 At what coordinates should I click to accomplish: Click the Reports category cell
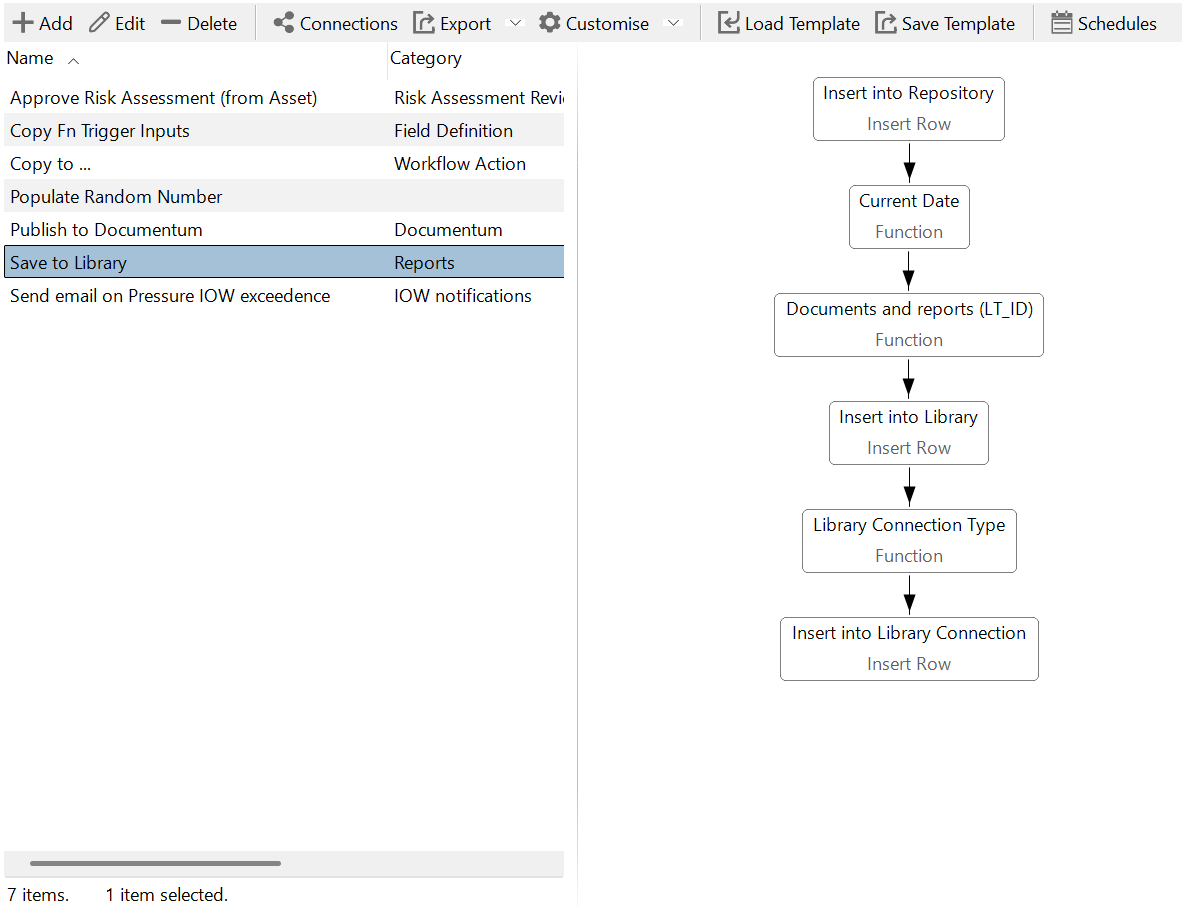click(x=424, y=263)
